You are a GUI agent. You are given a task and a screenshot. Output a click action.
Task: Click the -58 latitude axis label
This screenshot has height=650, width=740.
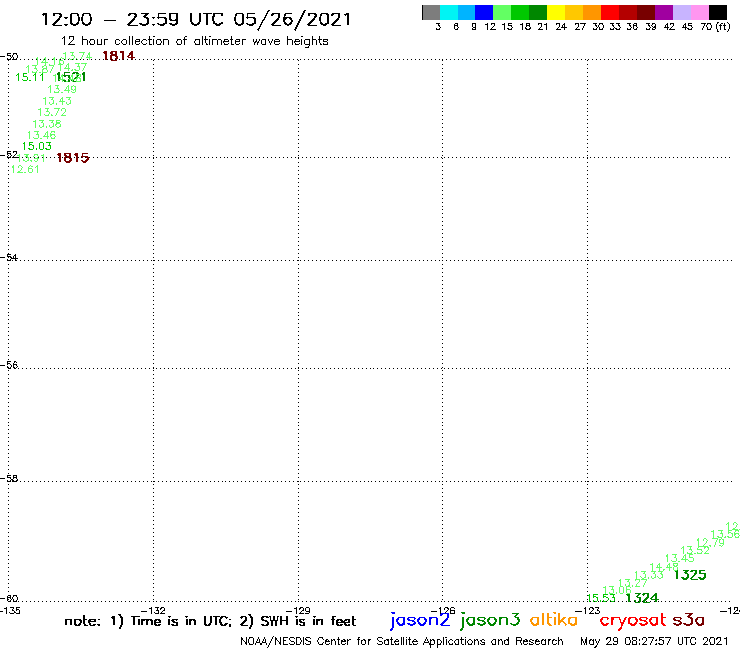point(9,479)
